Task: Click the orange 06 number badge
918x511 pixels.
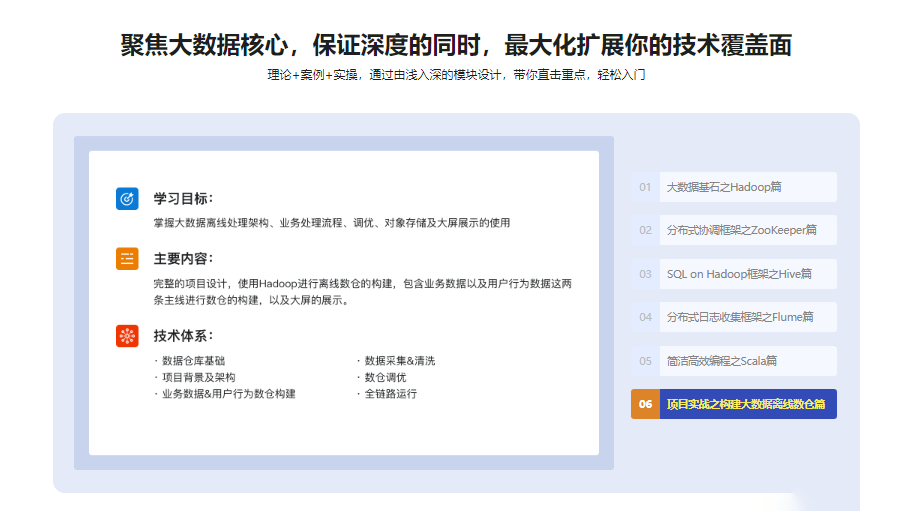Action: 645,404
